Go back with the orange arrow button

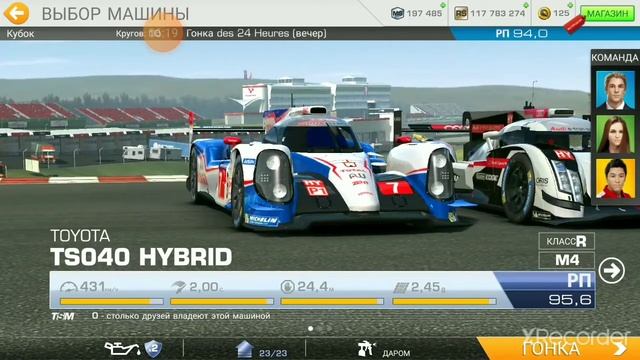pos(16,13)
